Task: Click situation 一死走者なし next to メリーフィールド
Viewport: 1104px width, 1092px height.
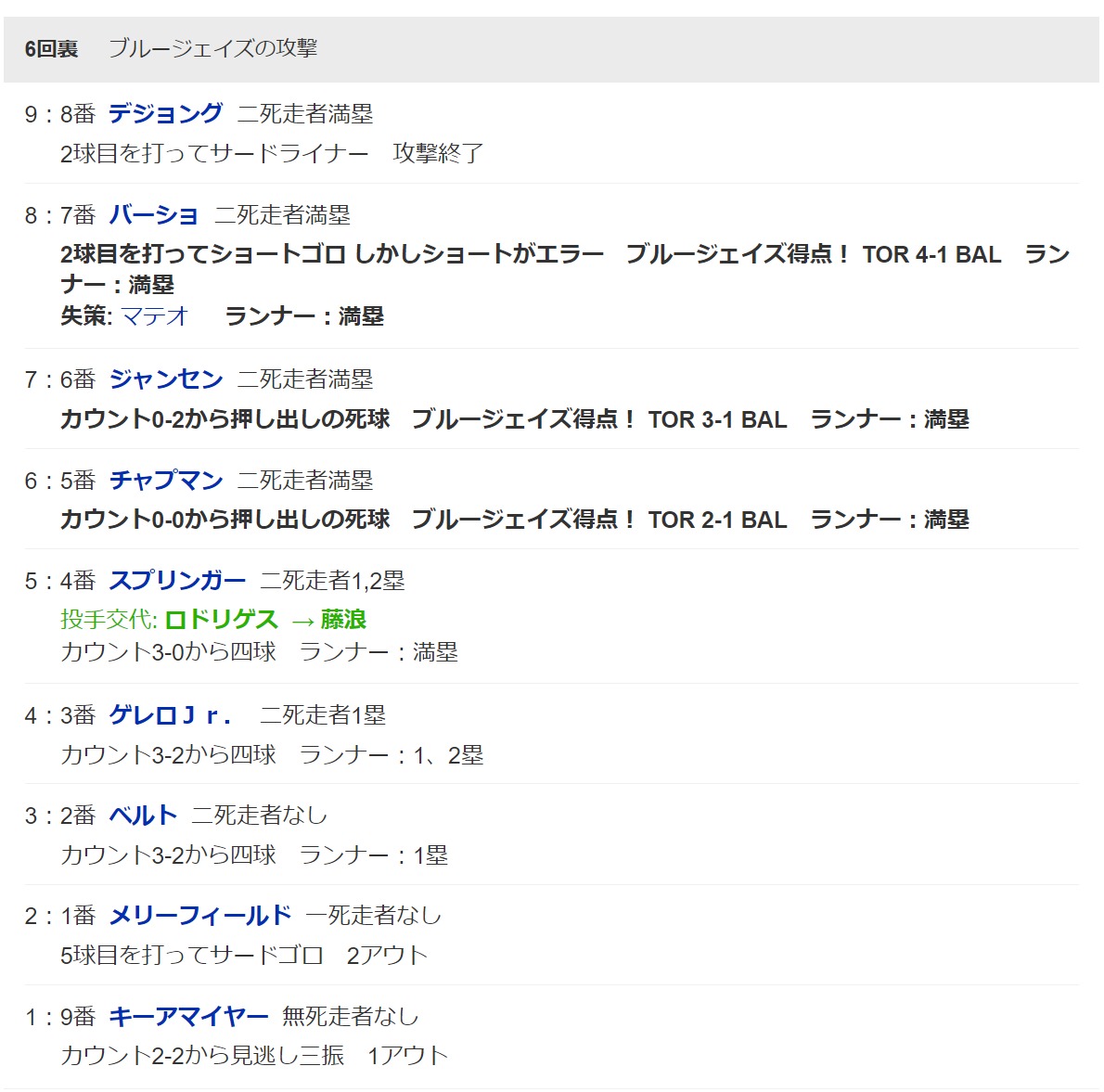Action: (x=373, y=916)
